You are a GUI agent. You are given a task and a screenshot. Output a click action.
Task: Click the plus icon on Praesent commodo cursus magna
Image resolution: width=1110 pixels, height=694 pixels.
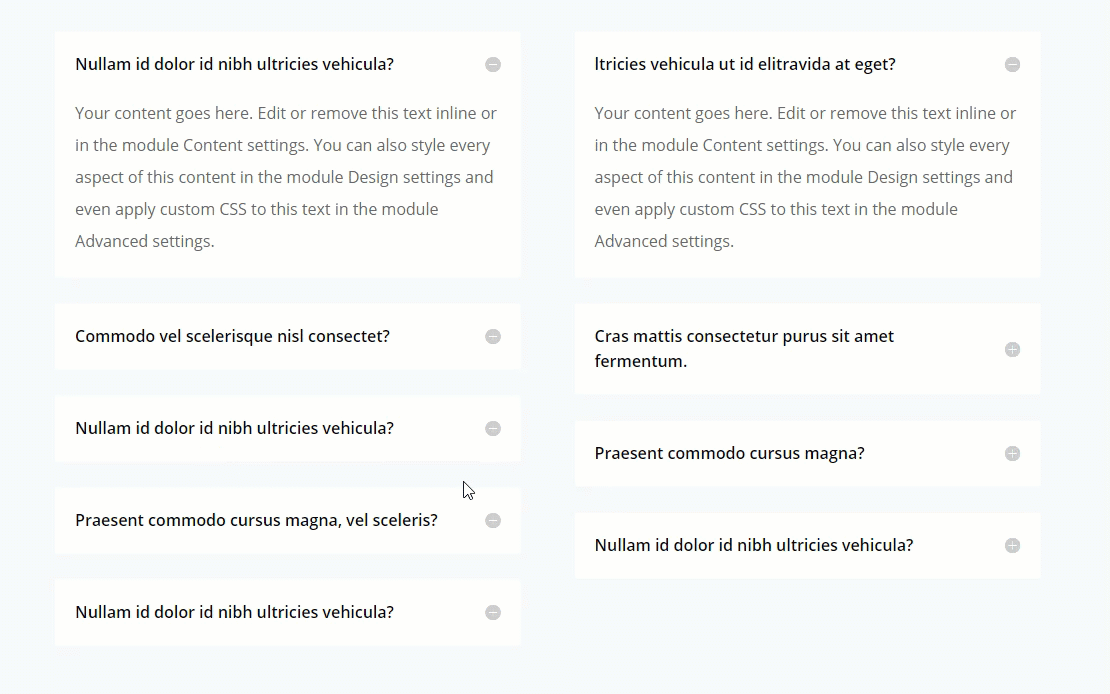(x=1012, y=453)
